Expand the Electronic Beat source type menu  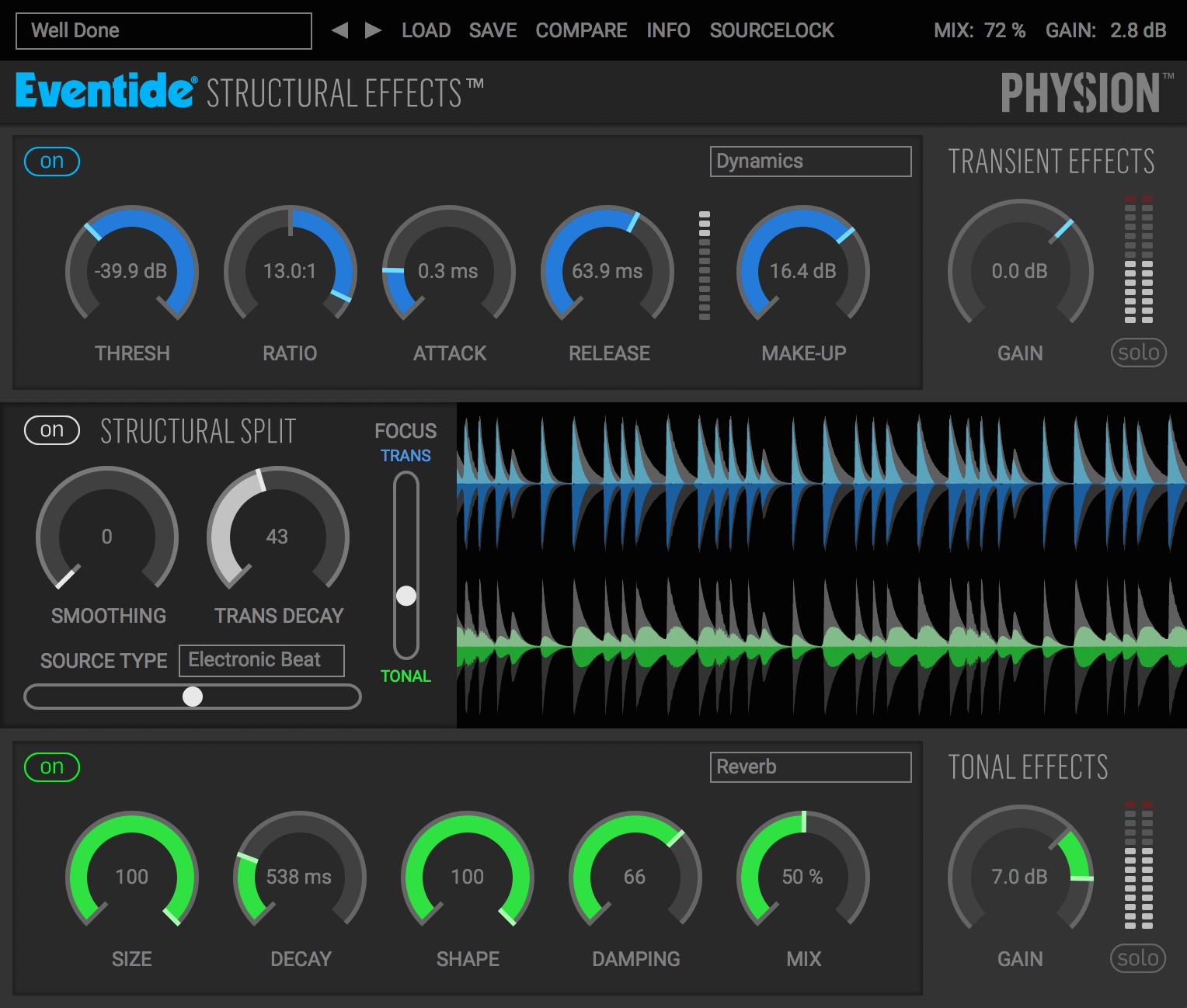tap(262, 660)
